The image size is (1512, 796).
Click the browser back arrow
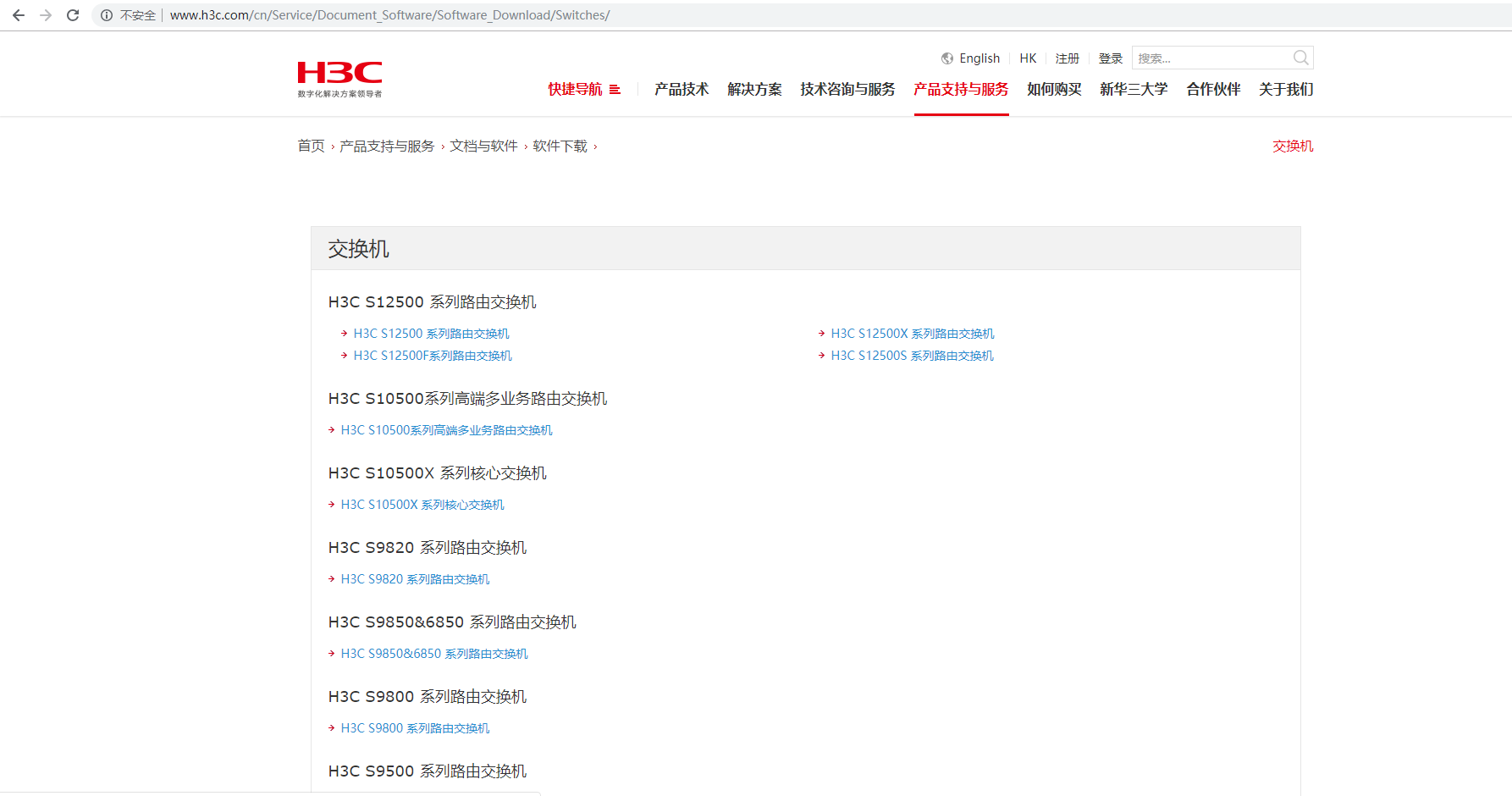pyautogui.click(x=19, y=15)
